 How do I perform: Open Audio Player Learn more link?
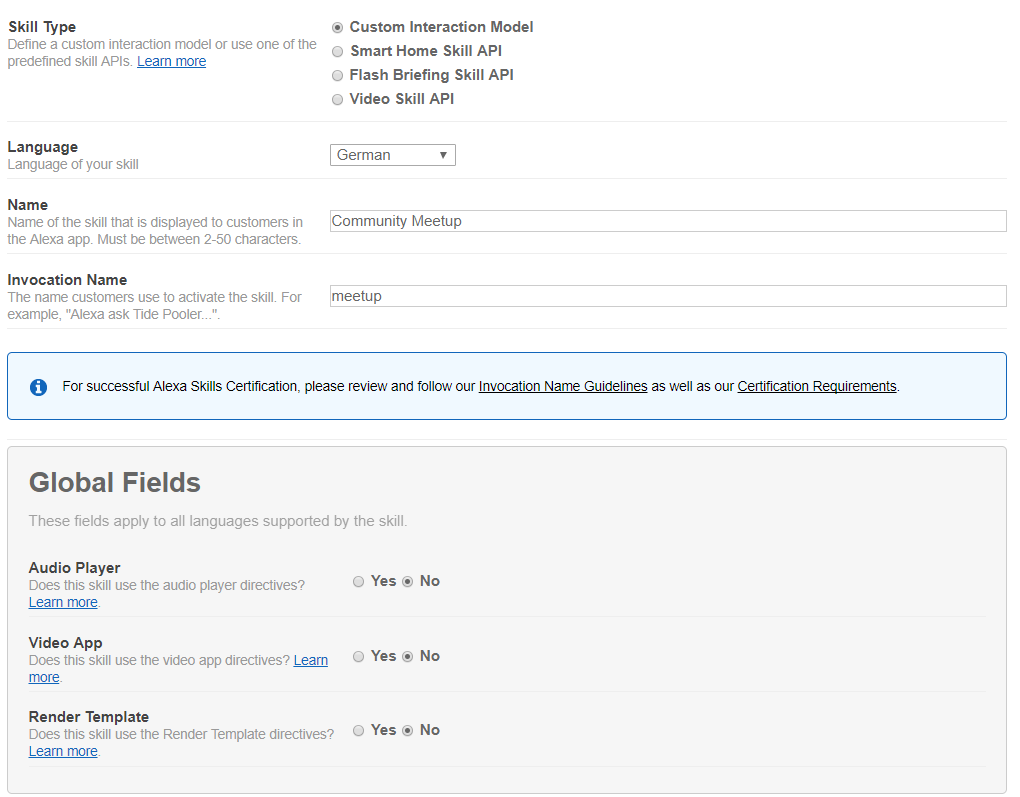pyautogui.click(x=63, y=602)
